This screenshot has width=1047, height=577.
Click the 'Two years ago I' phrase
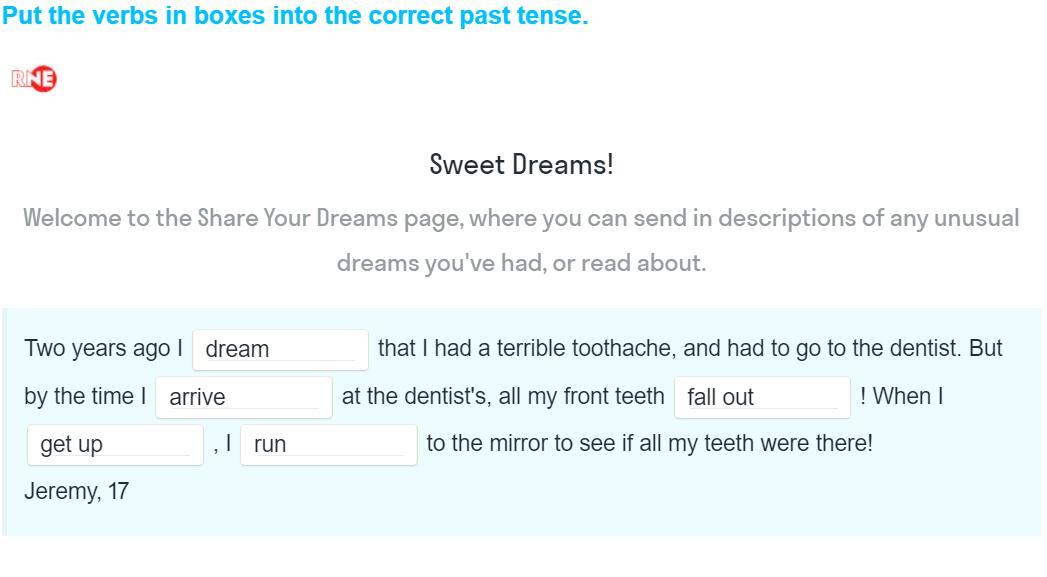[103, 349]
